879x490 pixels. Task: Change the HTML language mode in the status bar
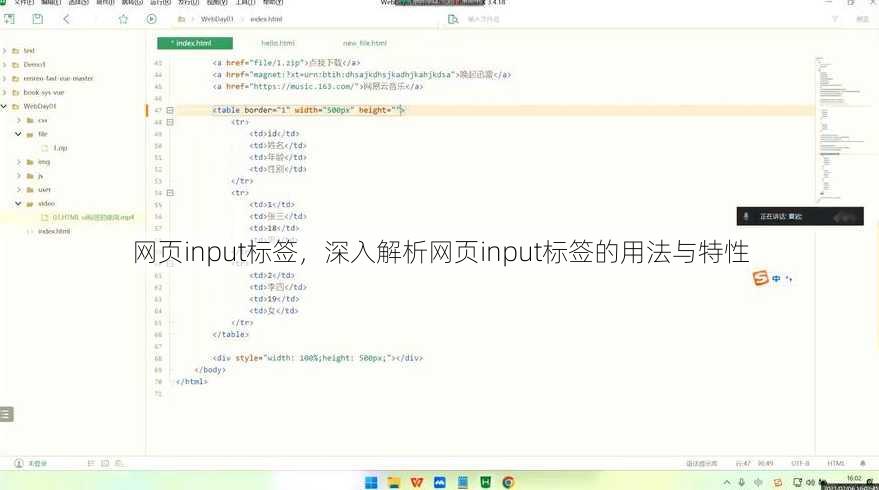(835, 464)
